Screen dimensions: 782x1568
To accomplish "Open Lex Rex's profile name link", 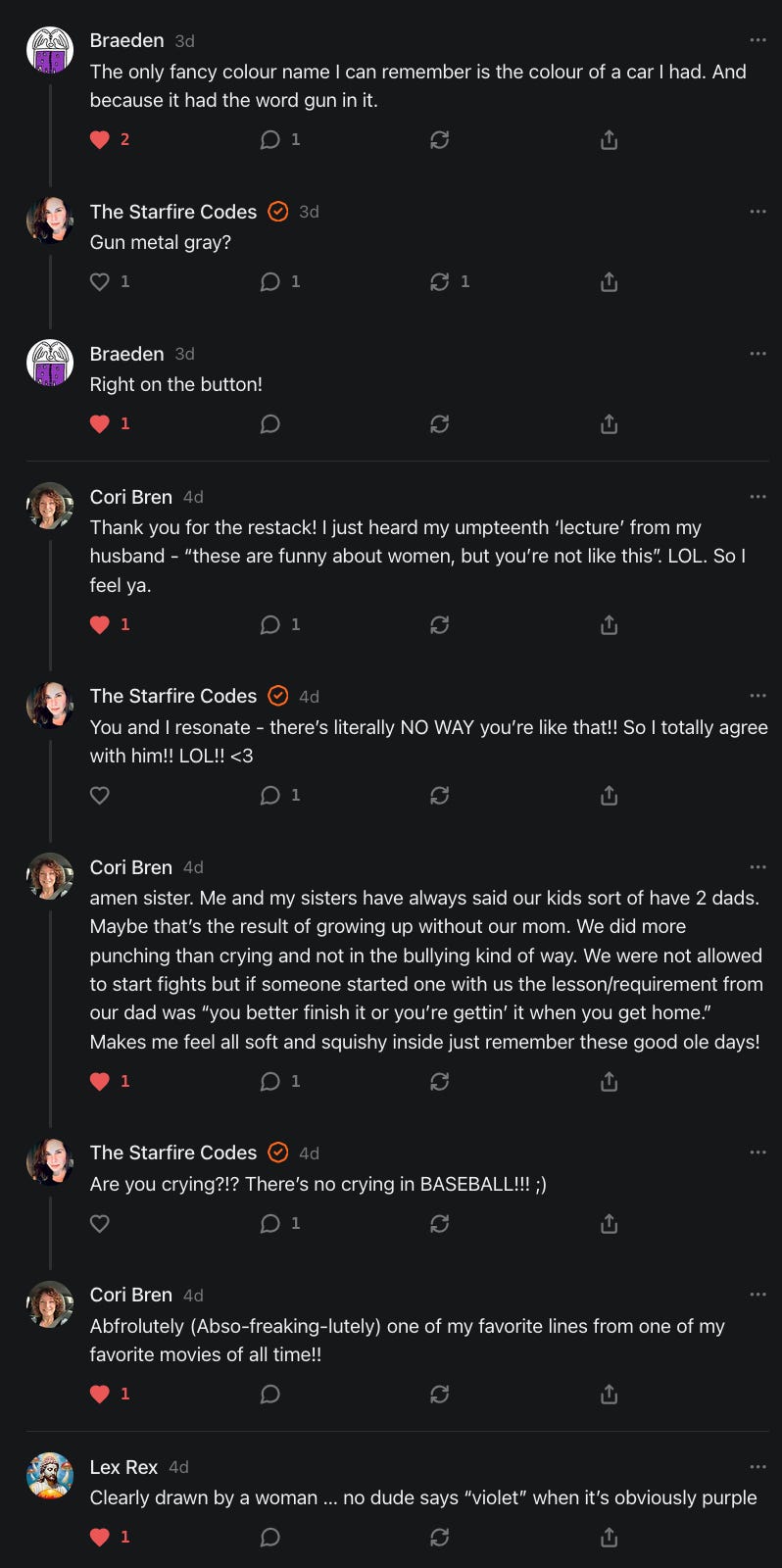I will click(x=123, y=1467).
